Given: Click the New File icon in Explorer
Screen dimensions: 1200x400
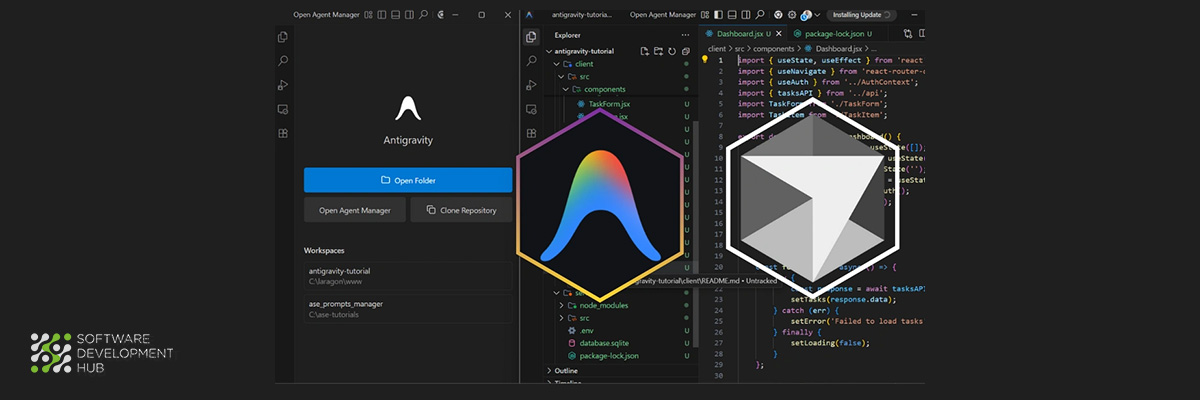Looking at the screenshot, I should pos(645,51).
